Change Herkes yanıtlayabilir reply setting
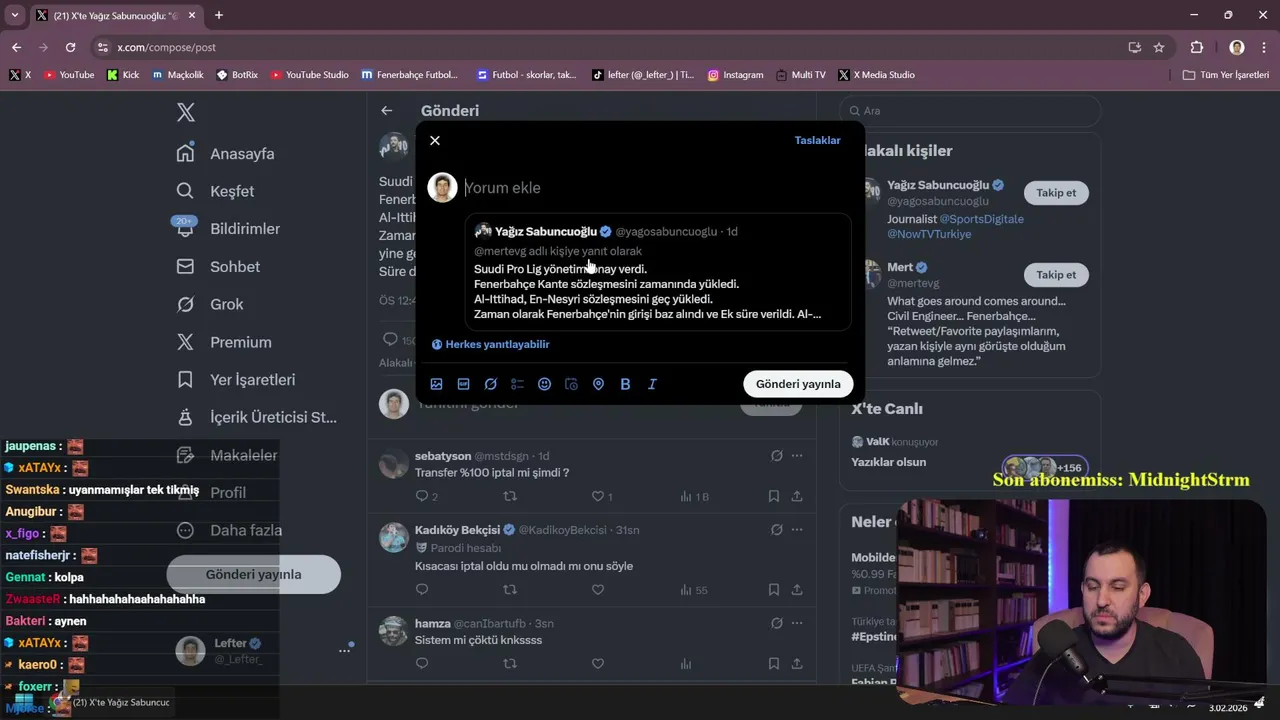The height and width of the screenshot is (720, 1280). click(x=490, y=344)
